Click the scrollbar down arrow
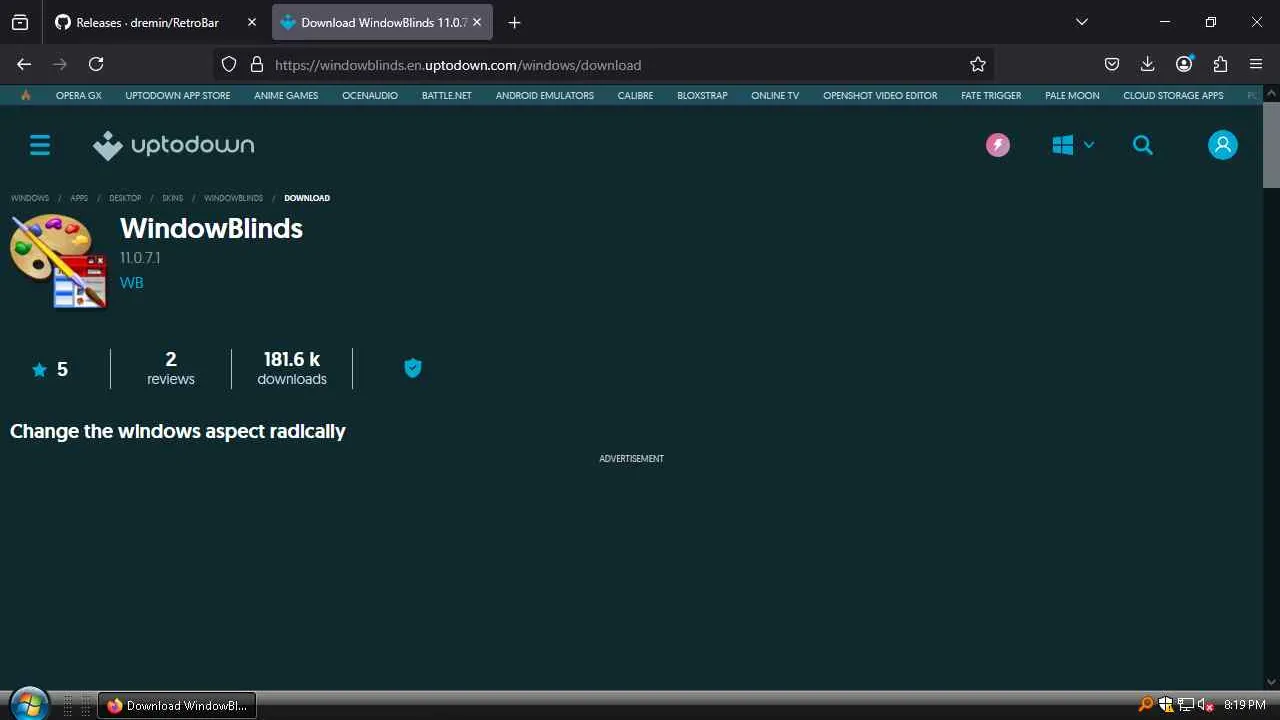 pyautogui.click(x=1271, y=682)
